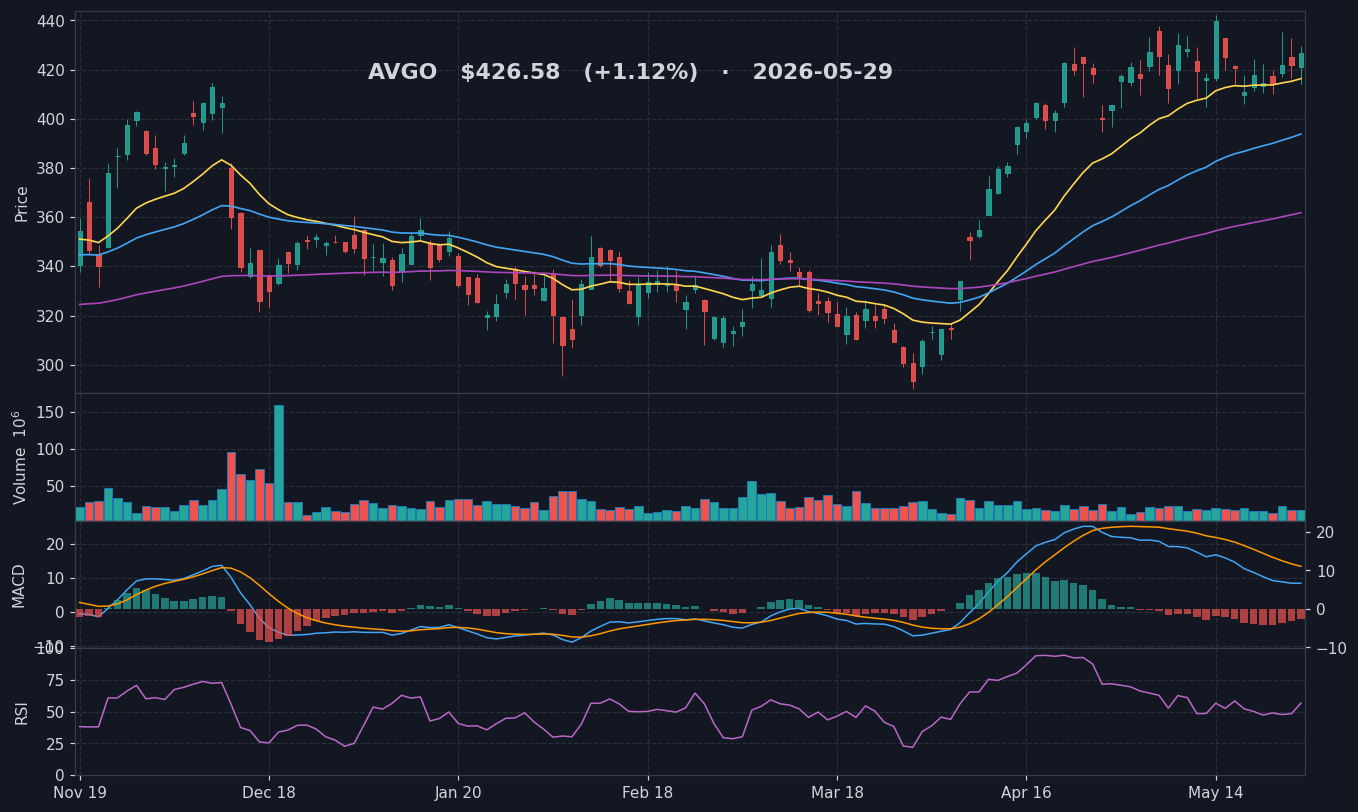This screenshot has height=812, width=1358.
Task: Click the "Nov 19" date label
Action: point(80,793)
